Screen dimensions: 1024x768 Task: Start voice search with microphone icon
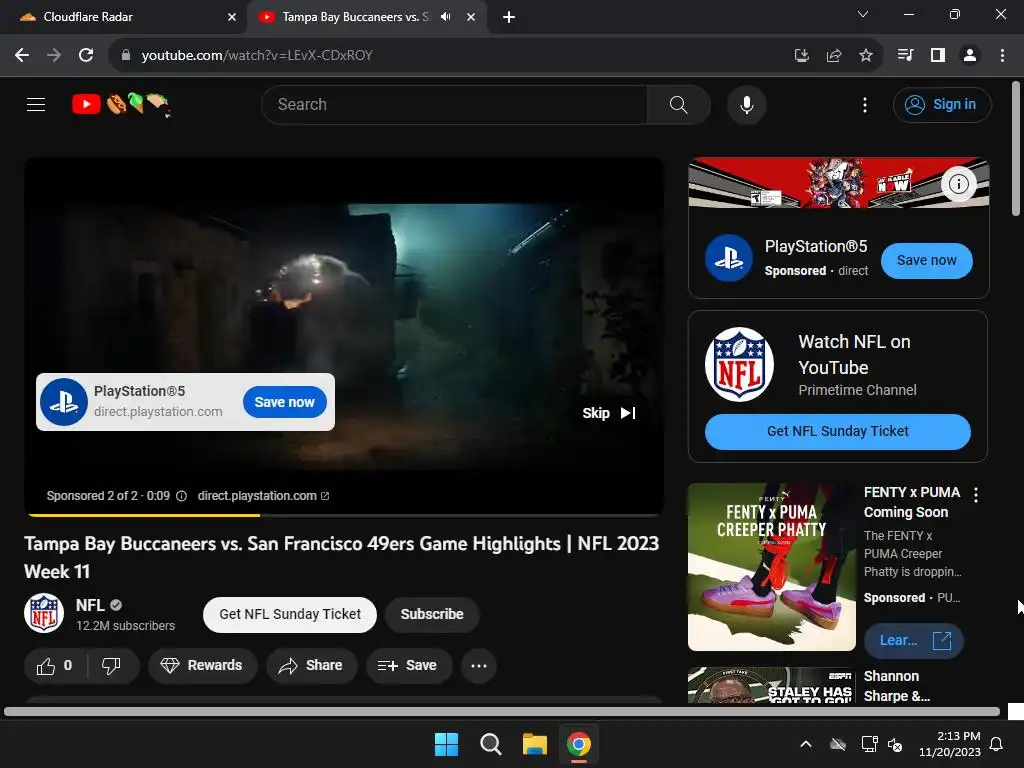tap(746, 104)
